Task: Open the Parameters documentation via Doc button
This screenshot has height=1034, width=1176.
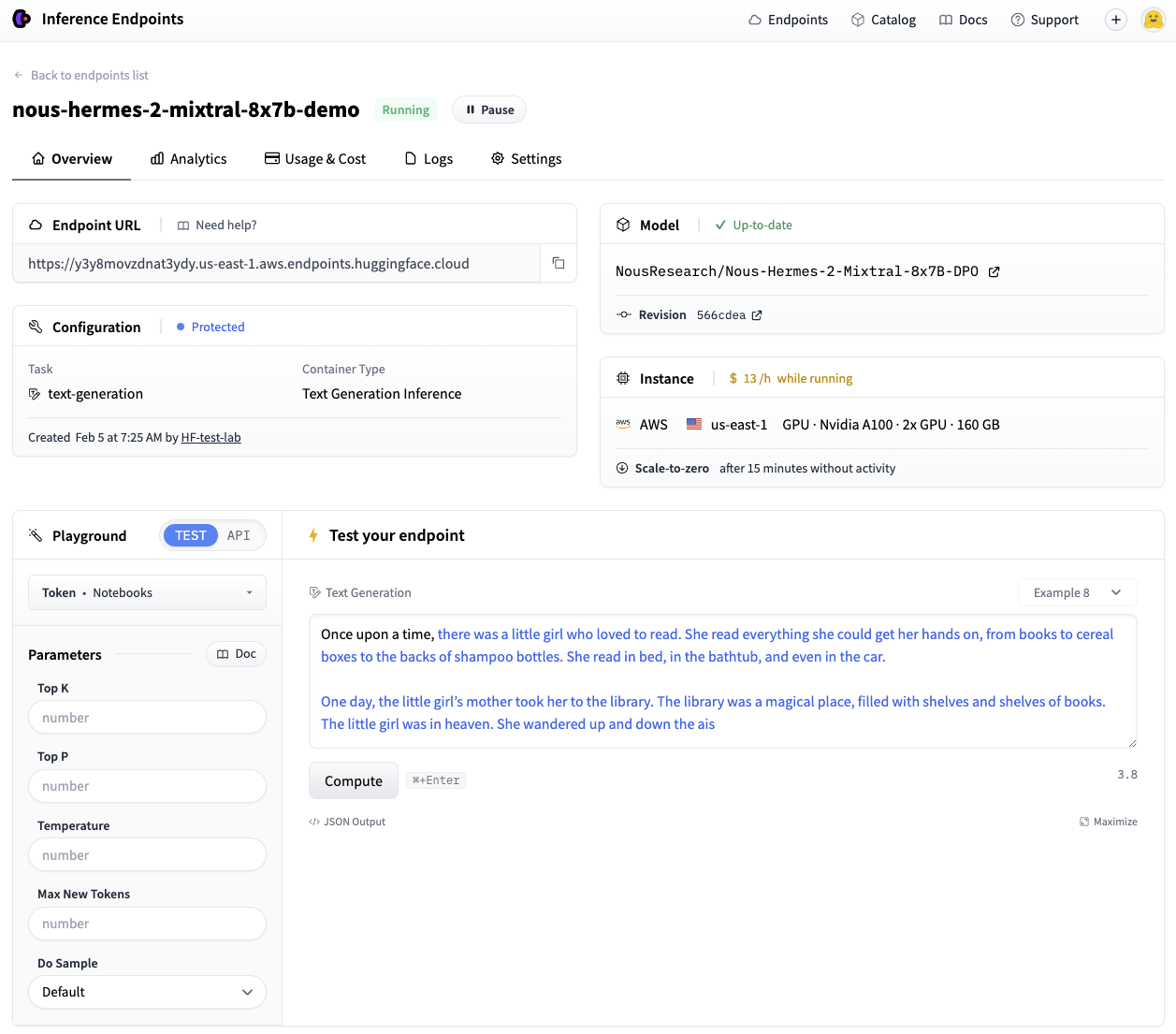Action: 236,653
